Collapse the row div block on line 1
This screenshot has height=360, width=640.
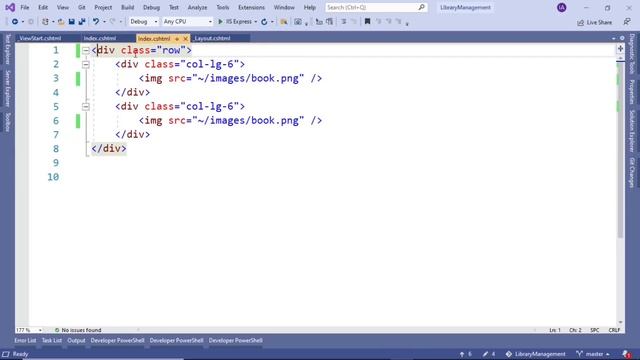point(86,50)
